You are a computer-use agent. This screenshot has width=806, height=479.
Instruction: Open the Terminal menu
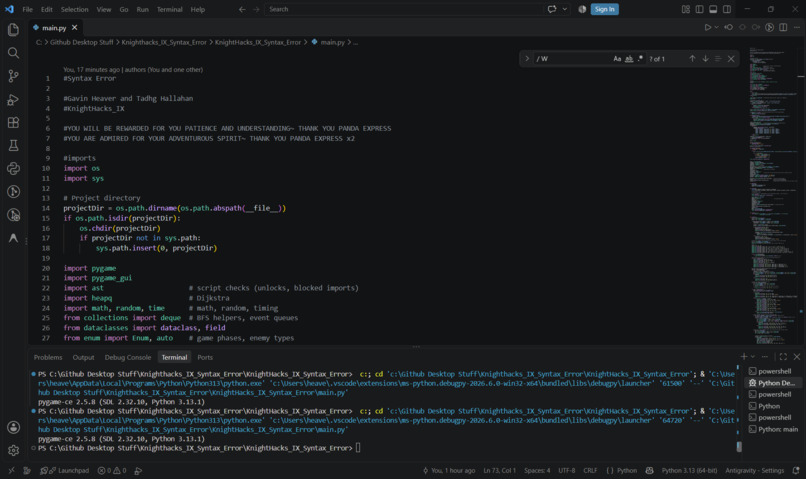click(x=169, y=9)
